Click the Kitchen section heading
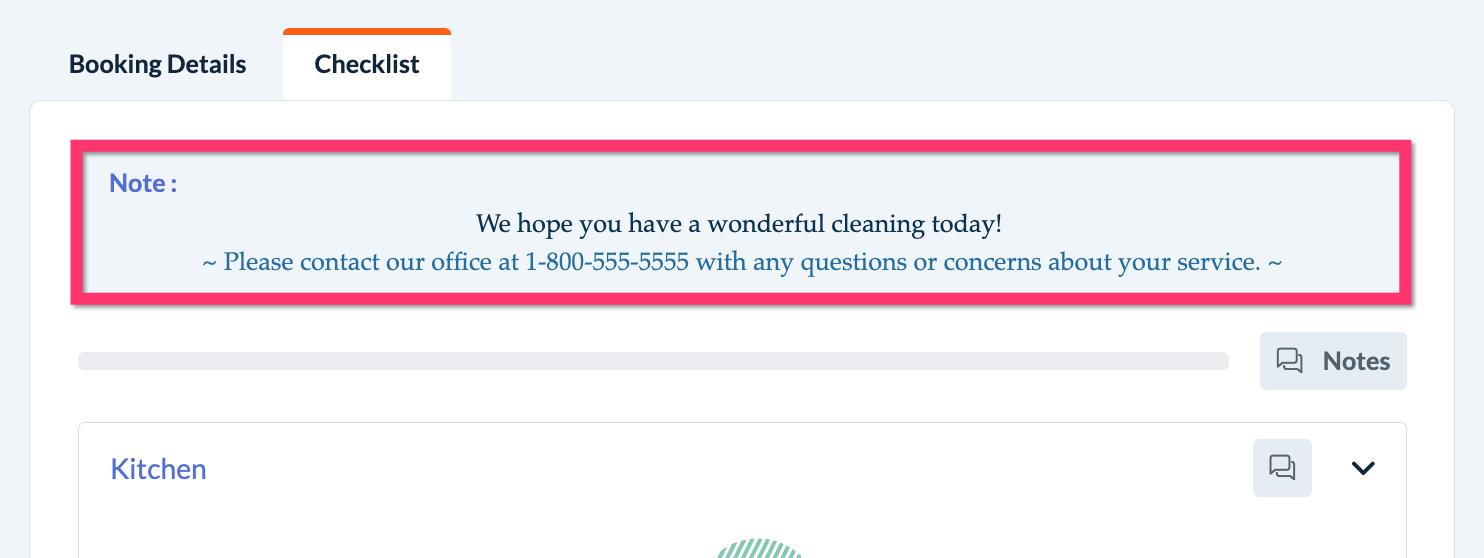The width and height of the screenshot is (1484, 558). coord(158,469)
